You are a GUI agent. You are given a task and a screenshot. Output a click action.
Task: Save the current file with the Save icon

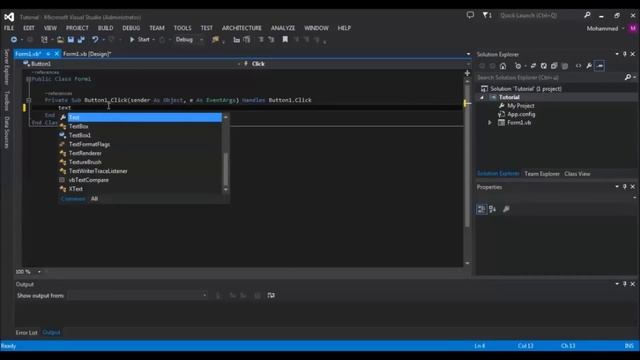pos(71,40)
